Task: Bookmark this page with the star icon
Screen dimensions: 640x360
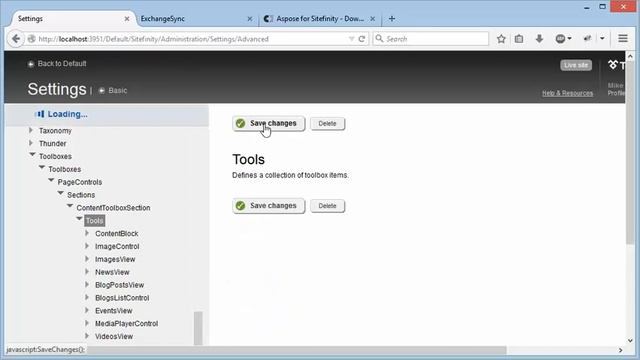Action: click(x=501, y=39)
